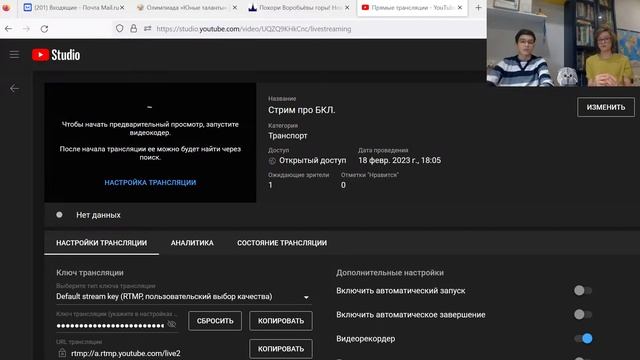The image size is (640, 360).
Task: Click the permissions icon beside the padlock
Action: point(147,29)
